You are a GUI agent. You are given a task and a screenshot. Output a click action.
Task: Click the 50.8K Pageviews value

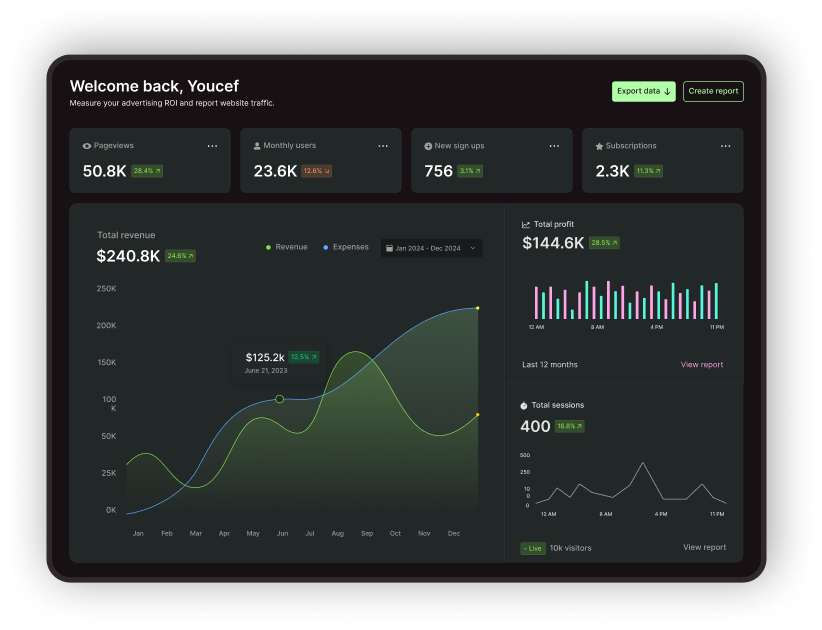tap(104, 171)
